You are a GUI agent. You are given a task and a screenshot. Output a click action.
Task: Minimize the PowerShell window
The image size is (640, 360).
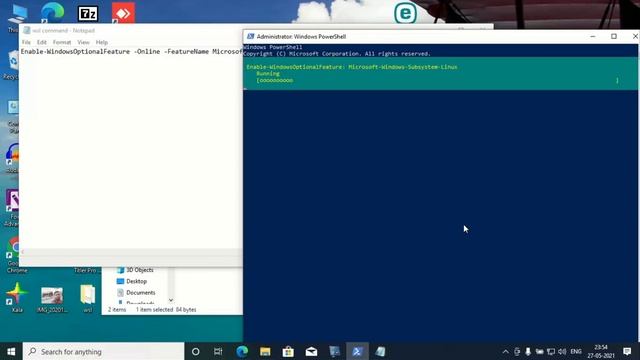coord(593,36)
